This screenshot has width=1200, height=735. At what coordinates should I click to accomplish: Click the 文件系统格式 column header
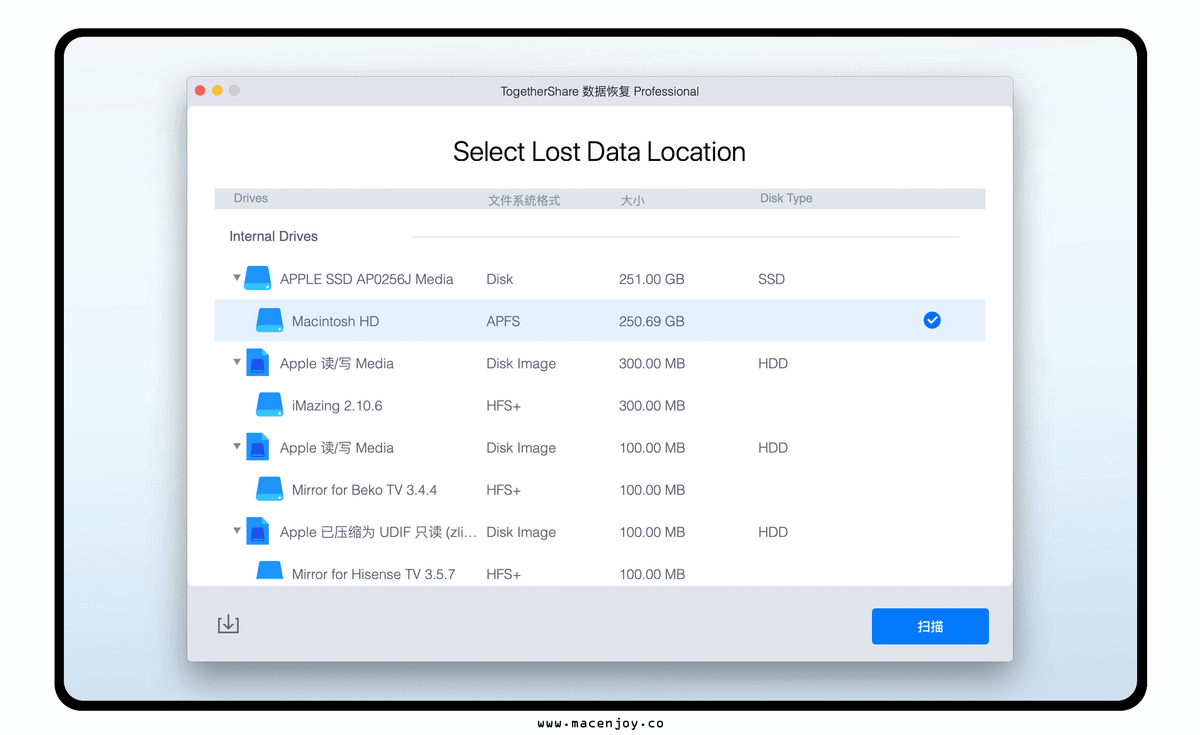[524, 200]
